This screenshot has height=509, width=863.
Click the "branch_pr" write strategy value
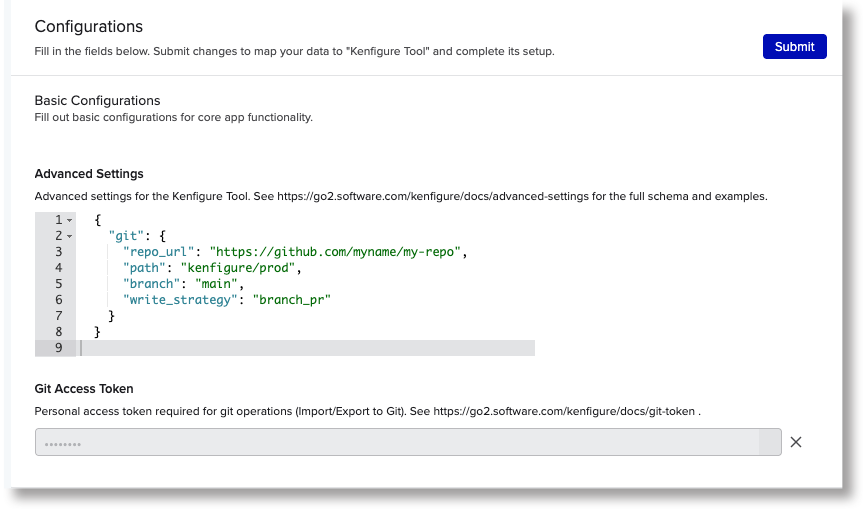292,300
